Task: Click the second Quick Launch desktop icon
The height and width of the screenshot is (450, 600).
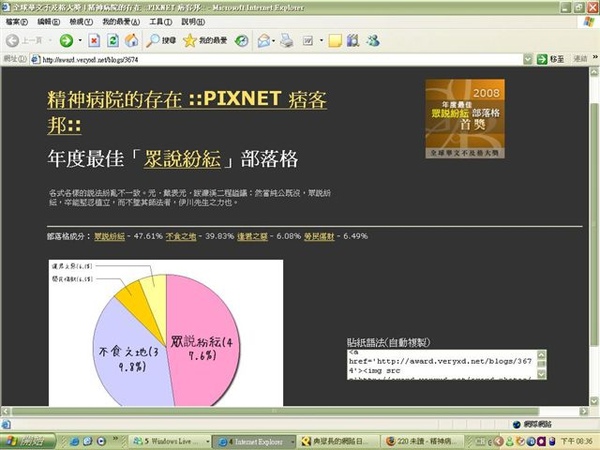Action: click(x=88, y=441)
